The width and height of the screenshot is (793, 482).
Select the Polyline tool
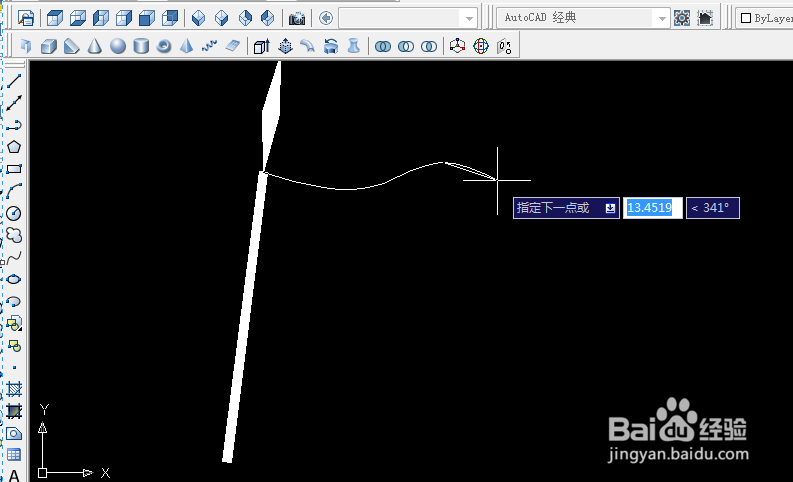(14, 125)
